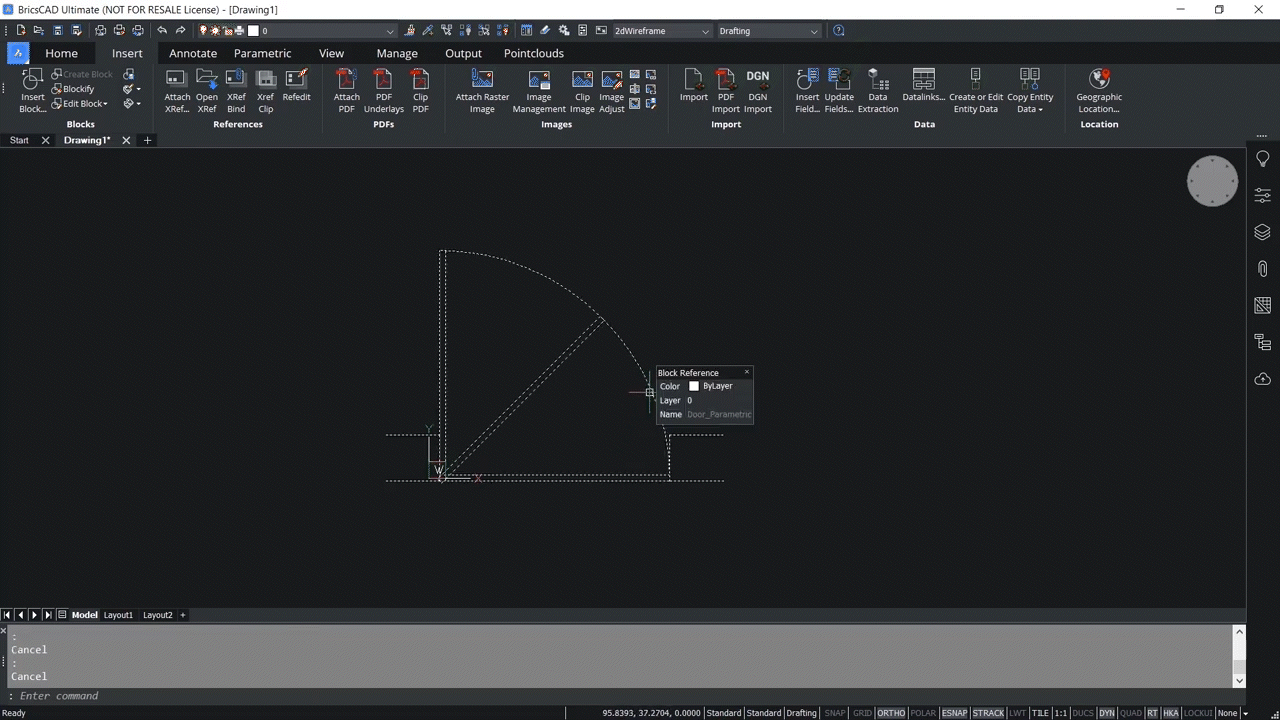The image size is (1280, 720).
Task: Switch to the Layout1 tab
Action: [x=118, y=615]
